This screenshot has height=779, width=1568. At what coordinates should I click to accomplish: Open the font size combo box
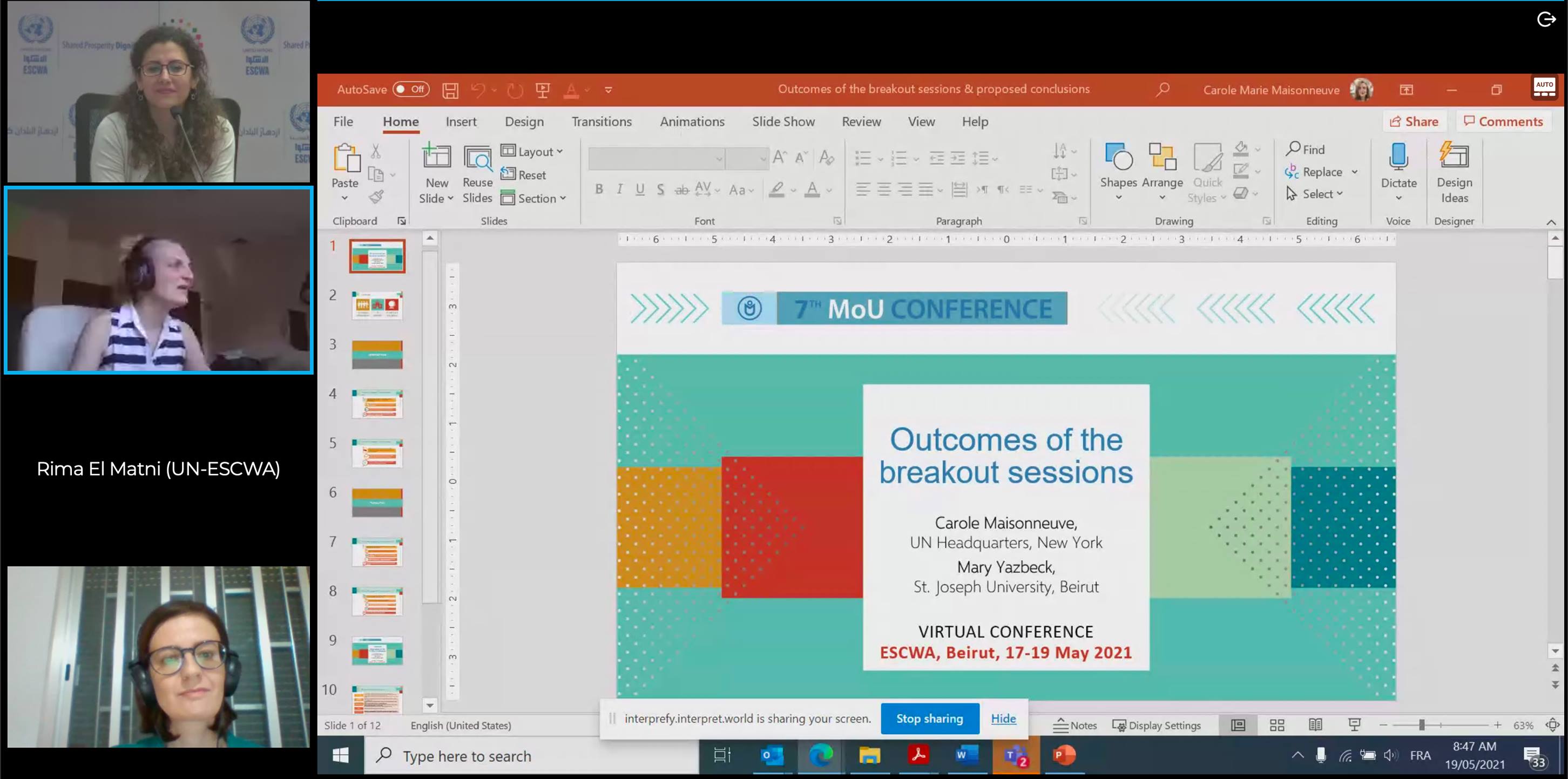click(747, 159)
